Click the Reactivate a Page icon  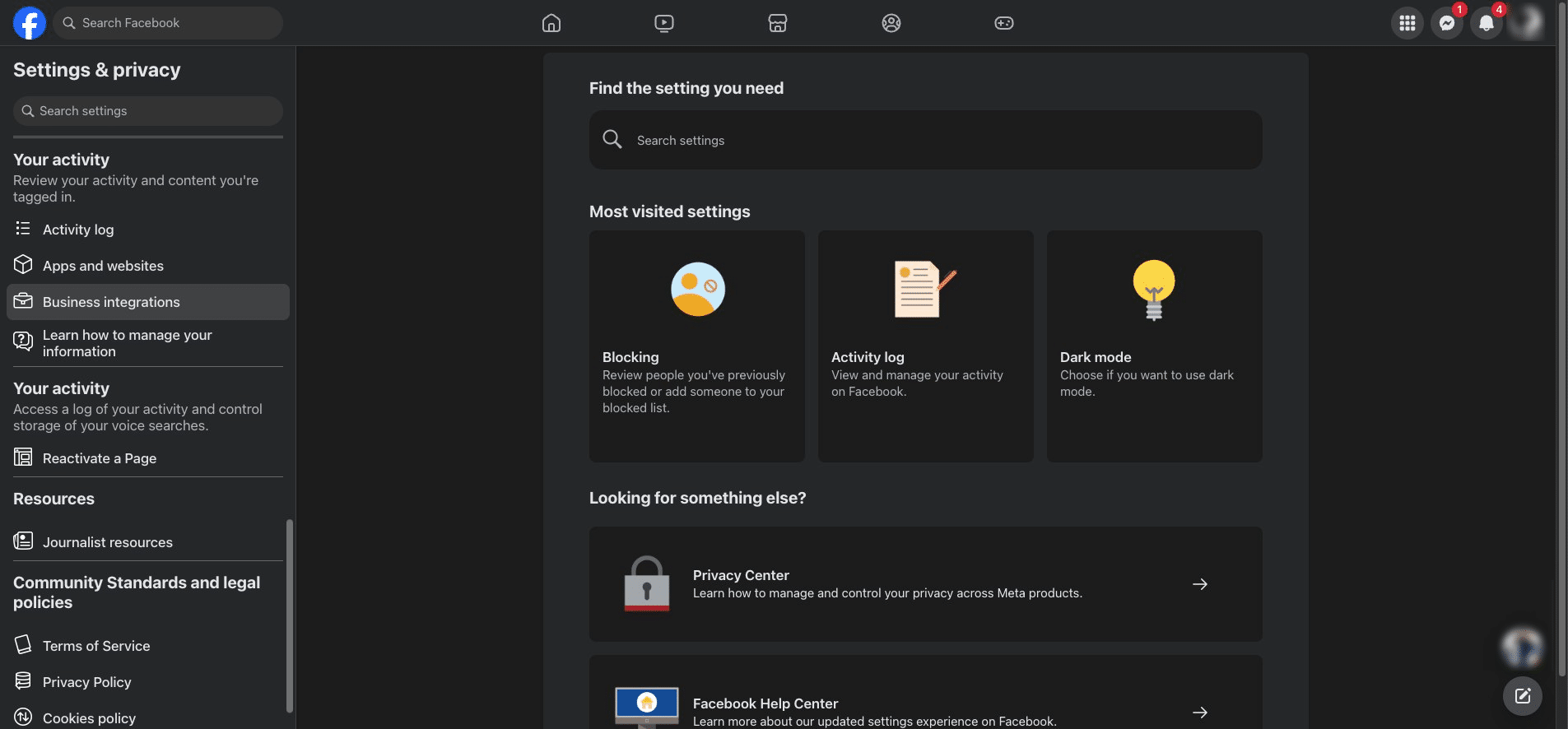click(x=23, y=457)
